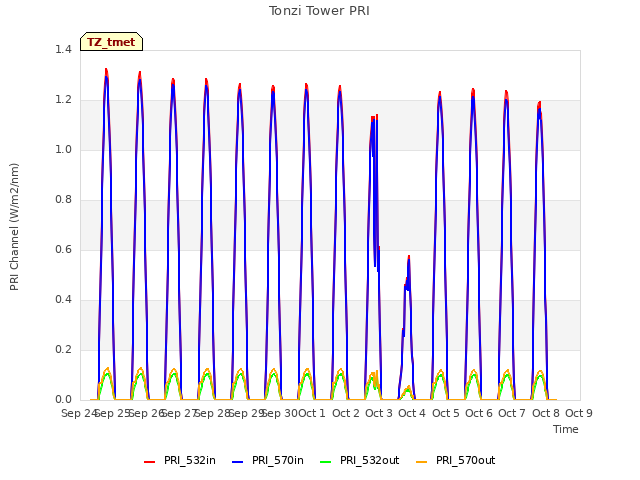Click the TZ_tmet label badge
The image size is (640, 480).
111,42
